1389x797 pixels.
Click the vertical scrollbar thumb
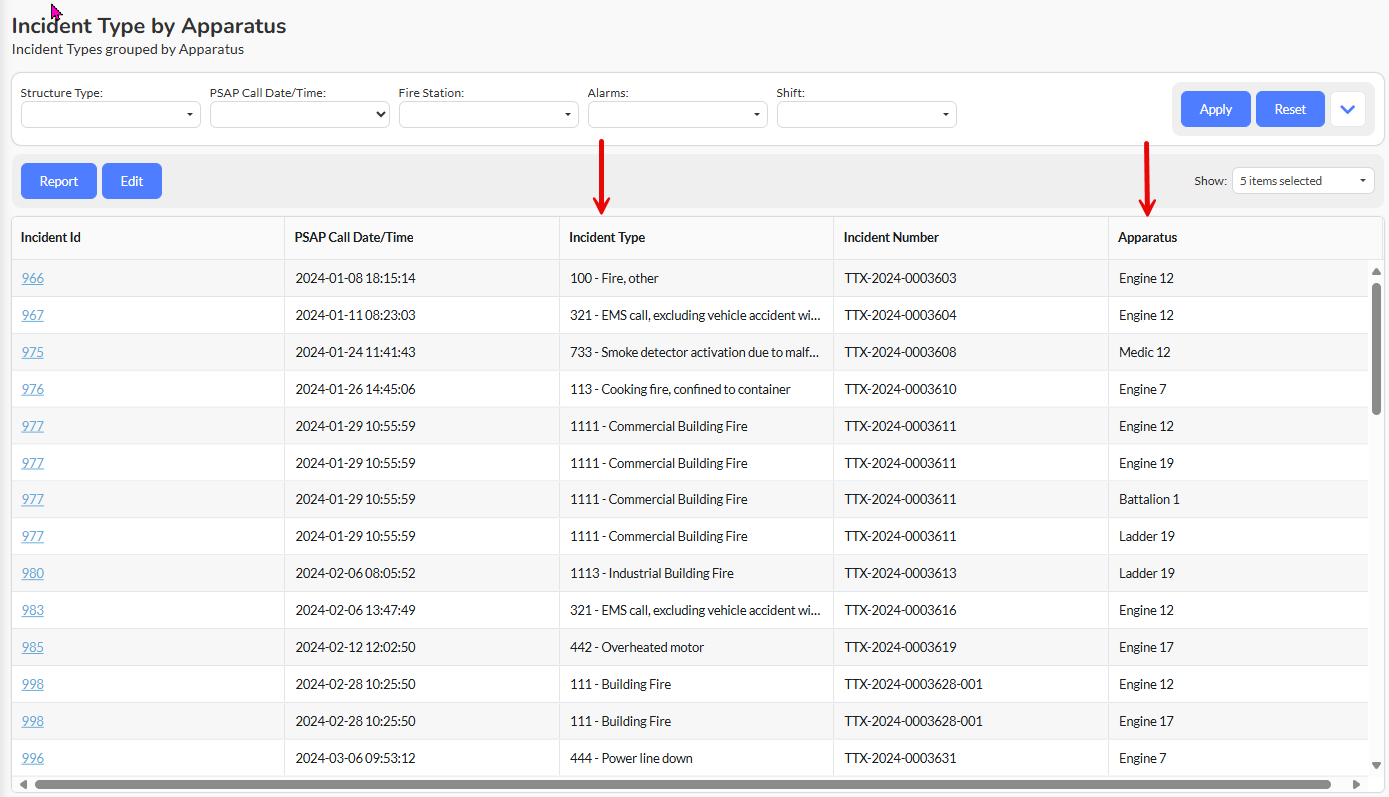(x=1376, y=350)
